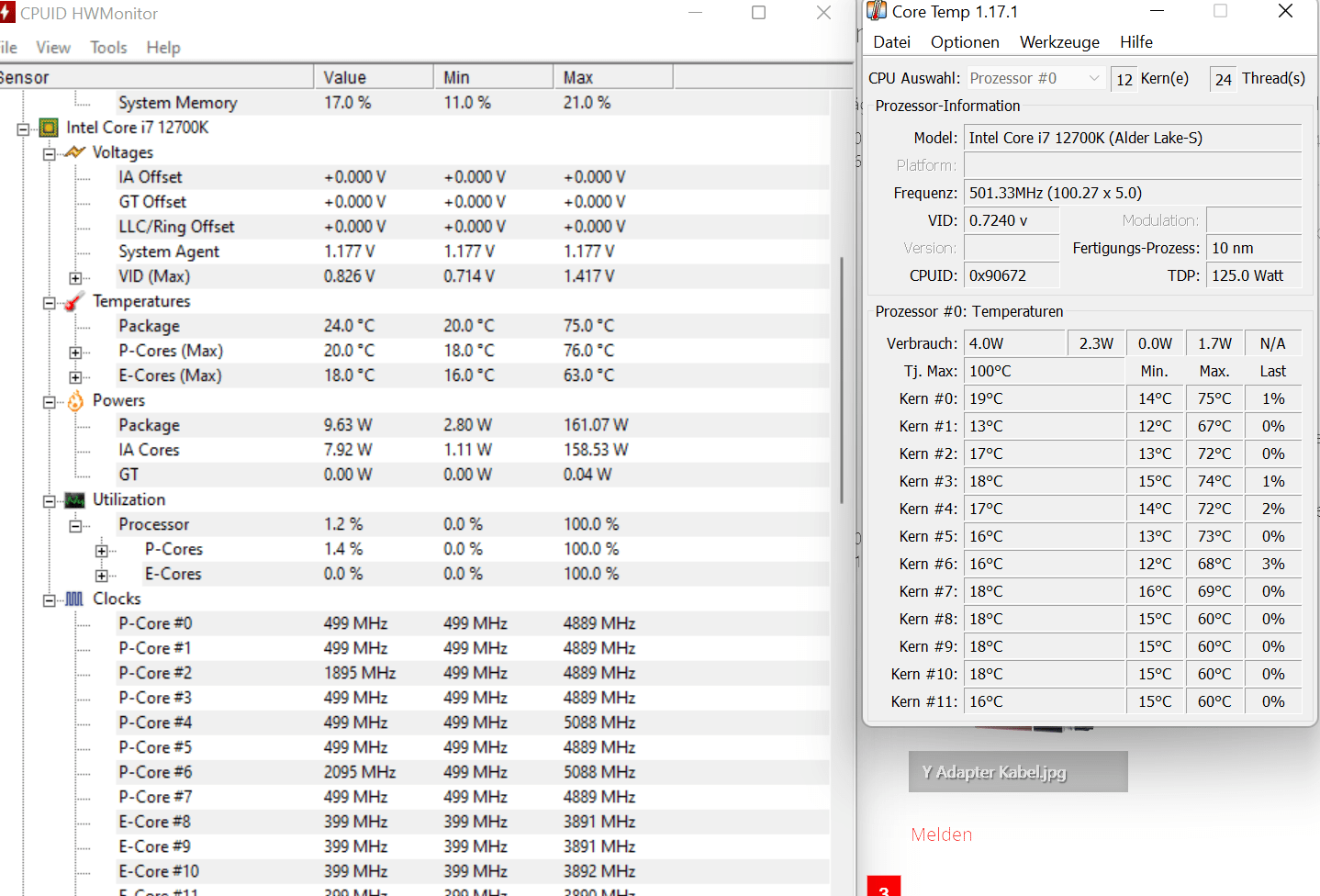Collapse the Processor utilization node

point(75,525)
